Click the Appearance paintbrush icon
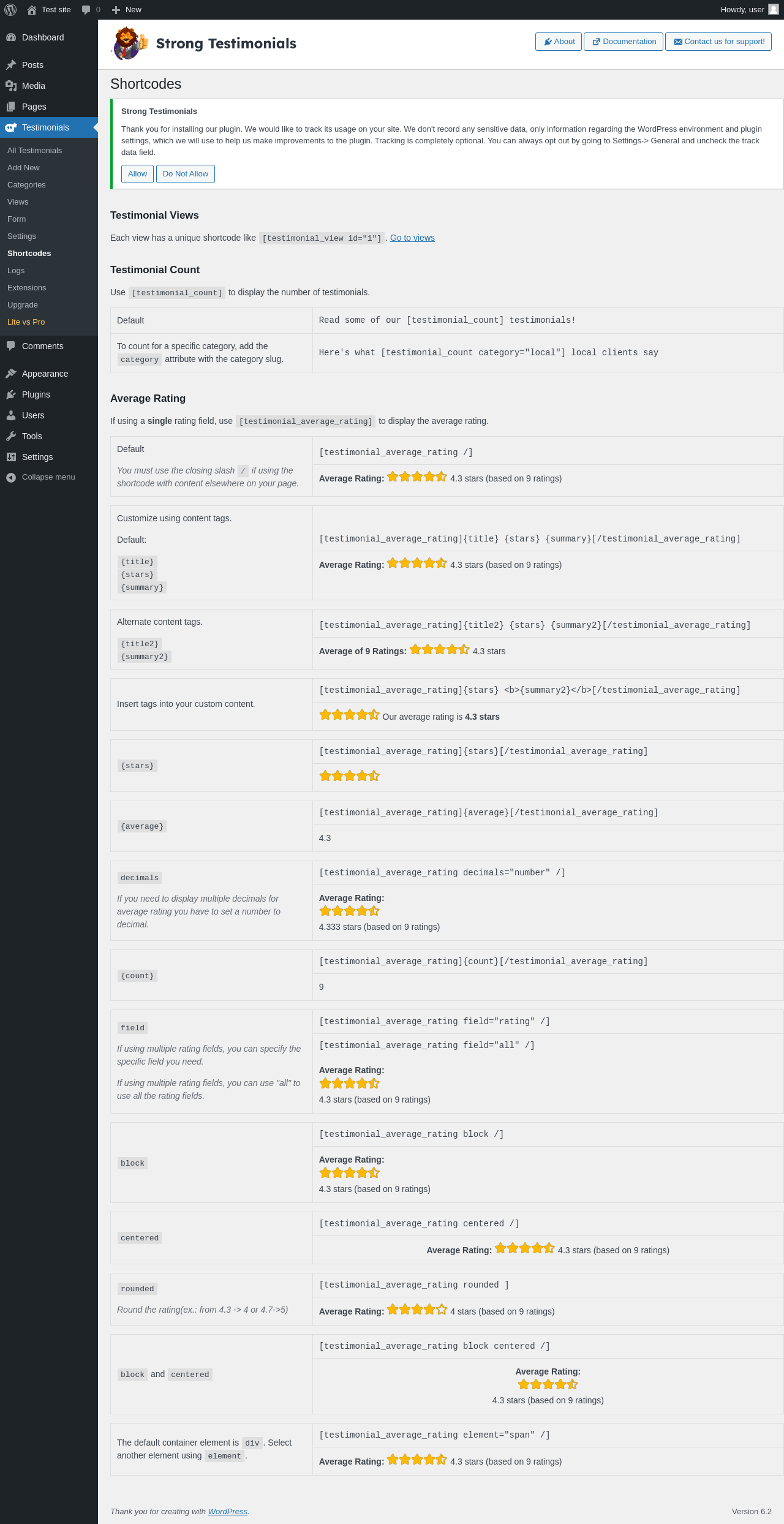This screenshot has width=784, height=1524. [x=11, y=374]
